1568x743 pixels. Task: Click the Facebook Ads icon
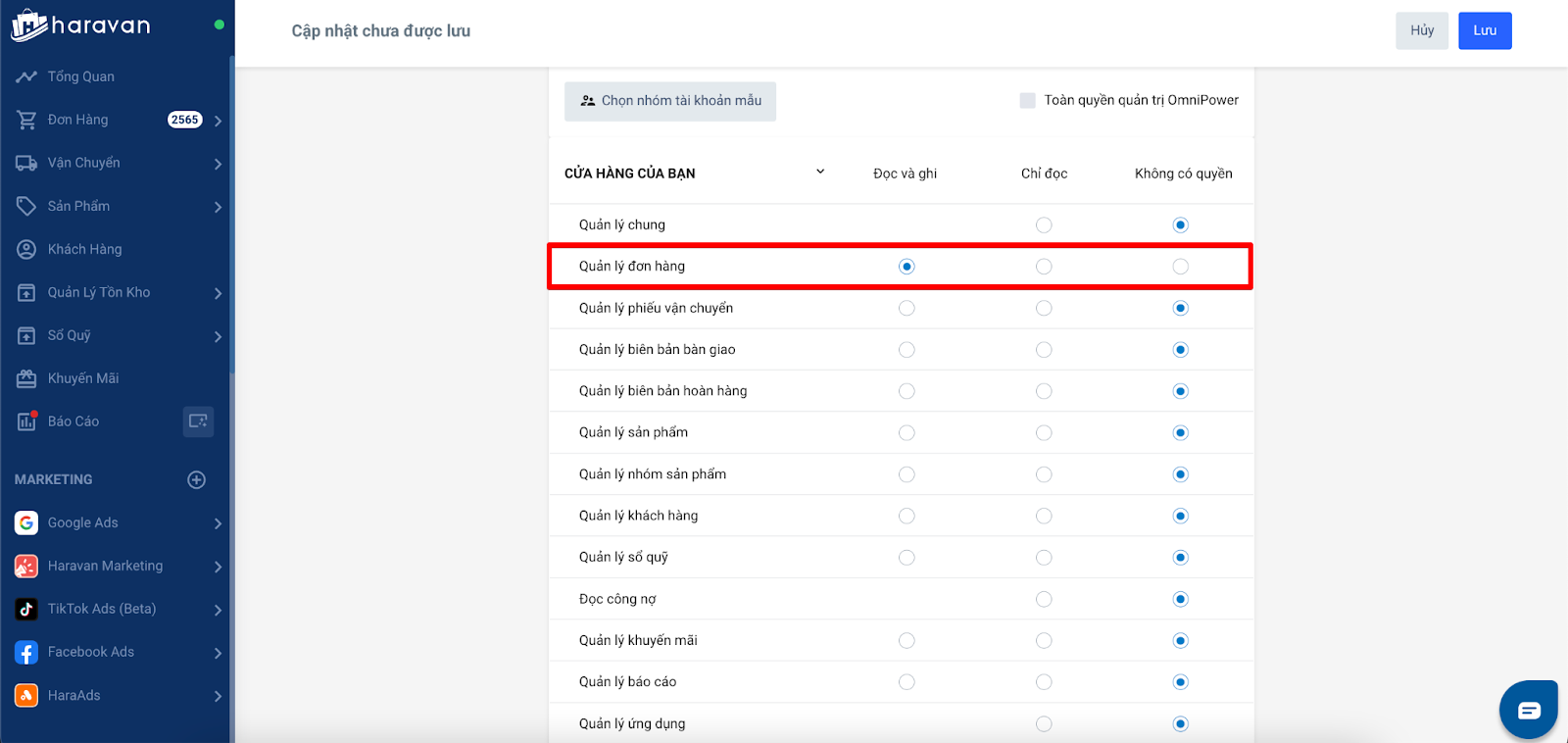pyautogui.click(x=26, y=653)
